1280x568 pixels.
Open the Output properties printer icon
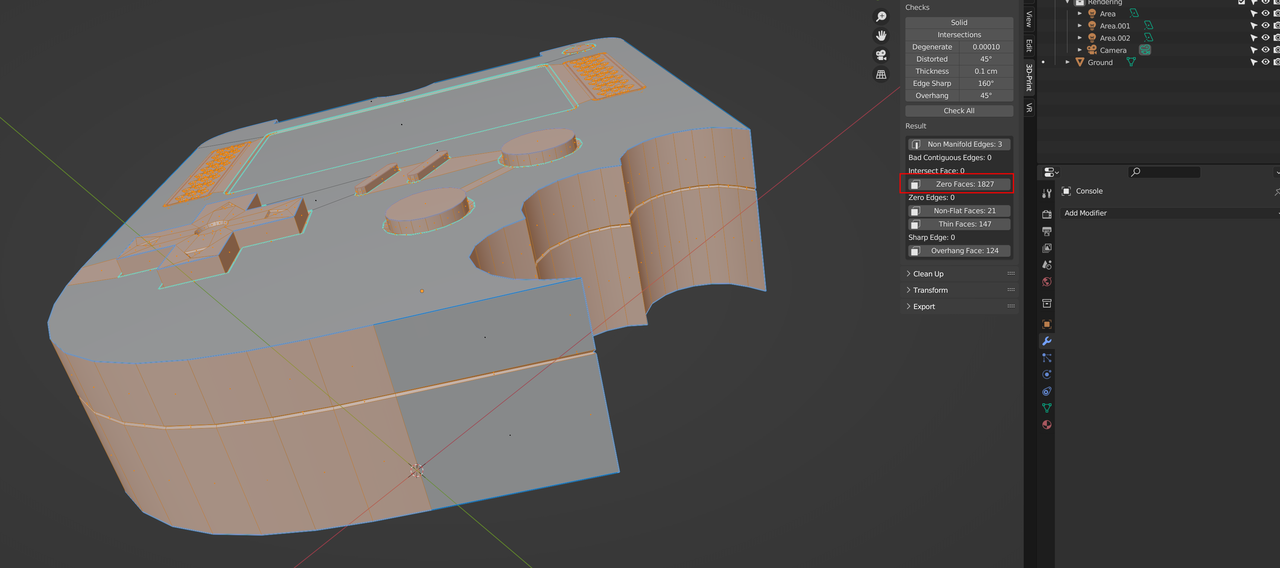point(1047,231)
